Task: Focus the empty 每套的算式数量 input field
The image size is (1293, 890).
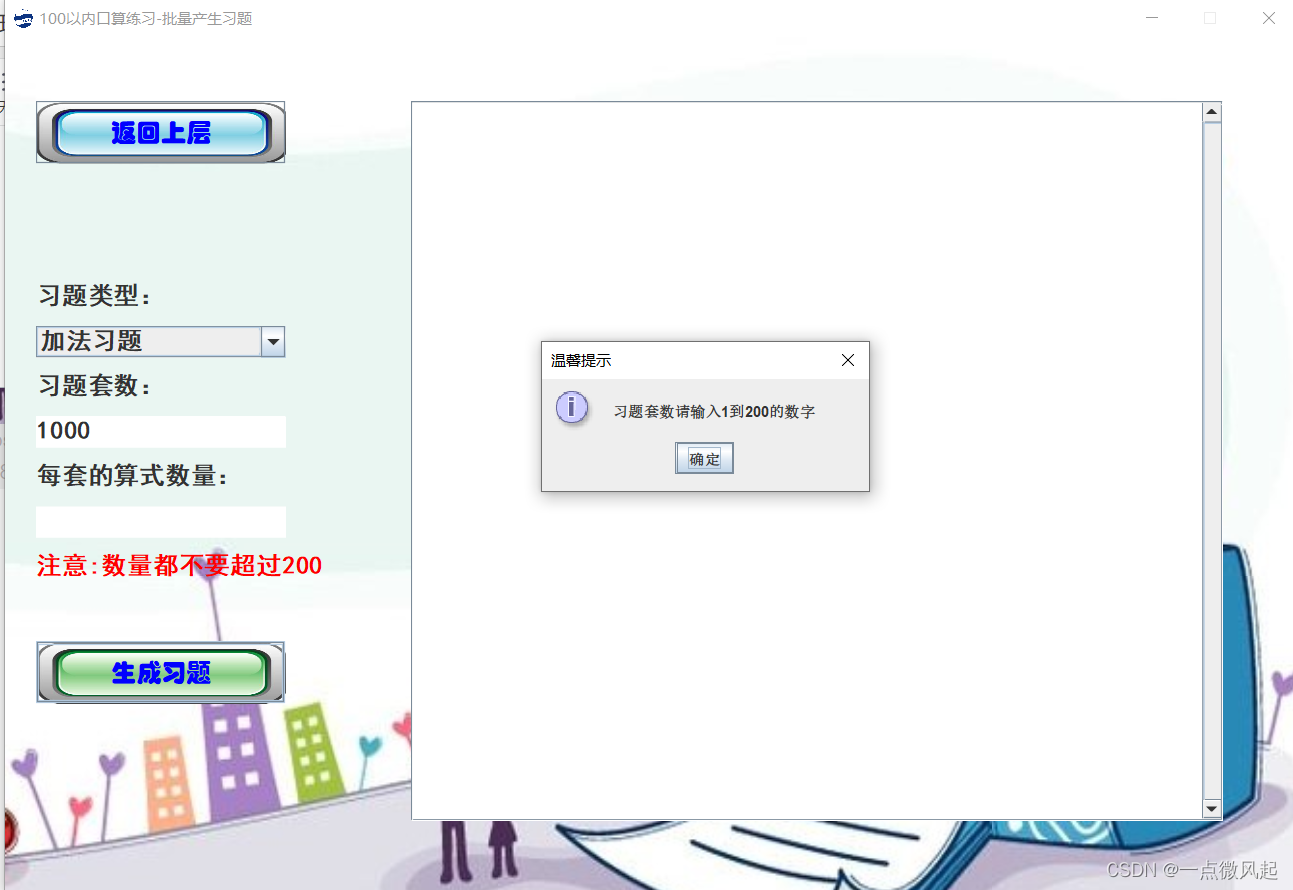Action: [x=160, y=521]
